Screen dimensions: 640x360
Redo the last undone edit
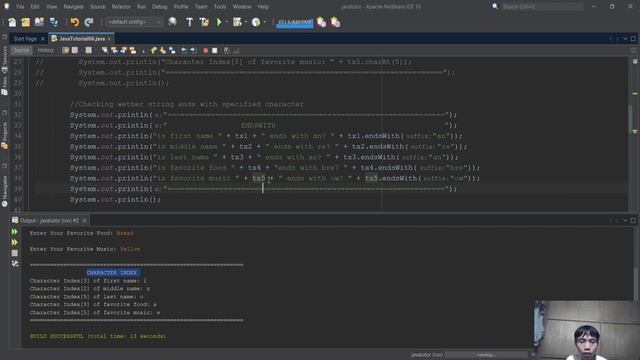tap(89, 22)
